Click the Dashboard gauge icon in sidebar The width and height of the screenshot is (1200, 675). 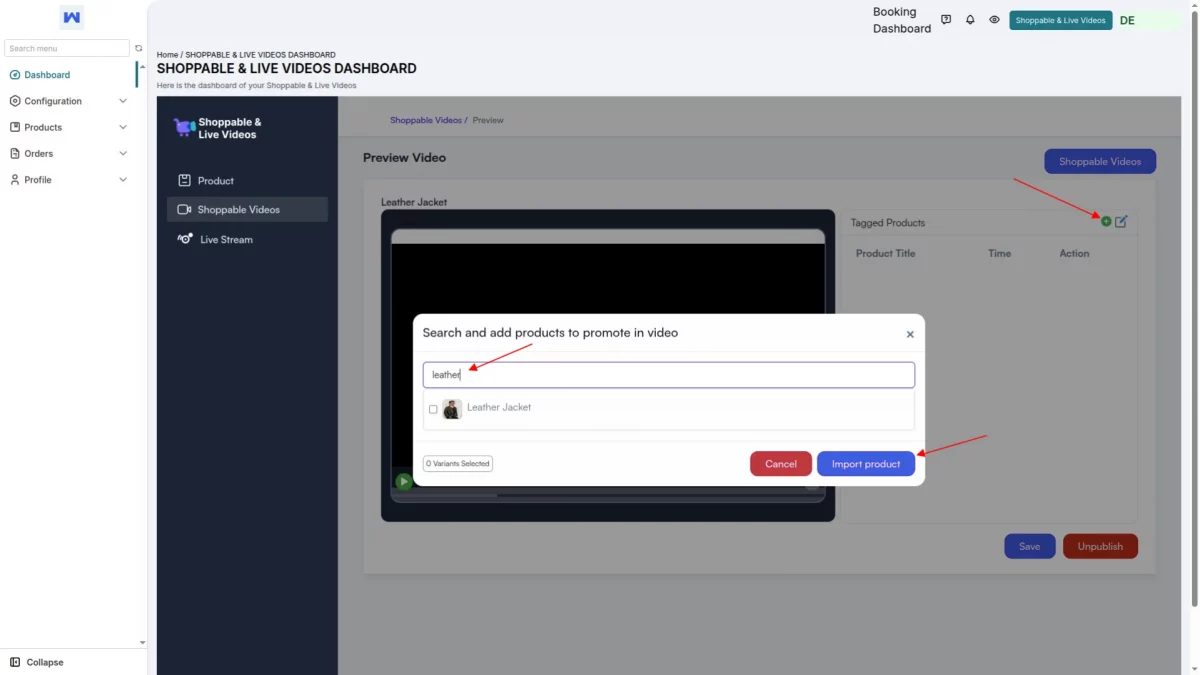tap(15, 75)
